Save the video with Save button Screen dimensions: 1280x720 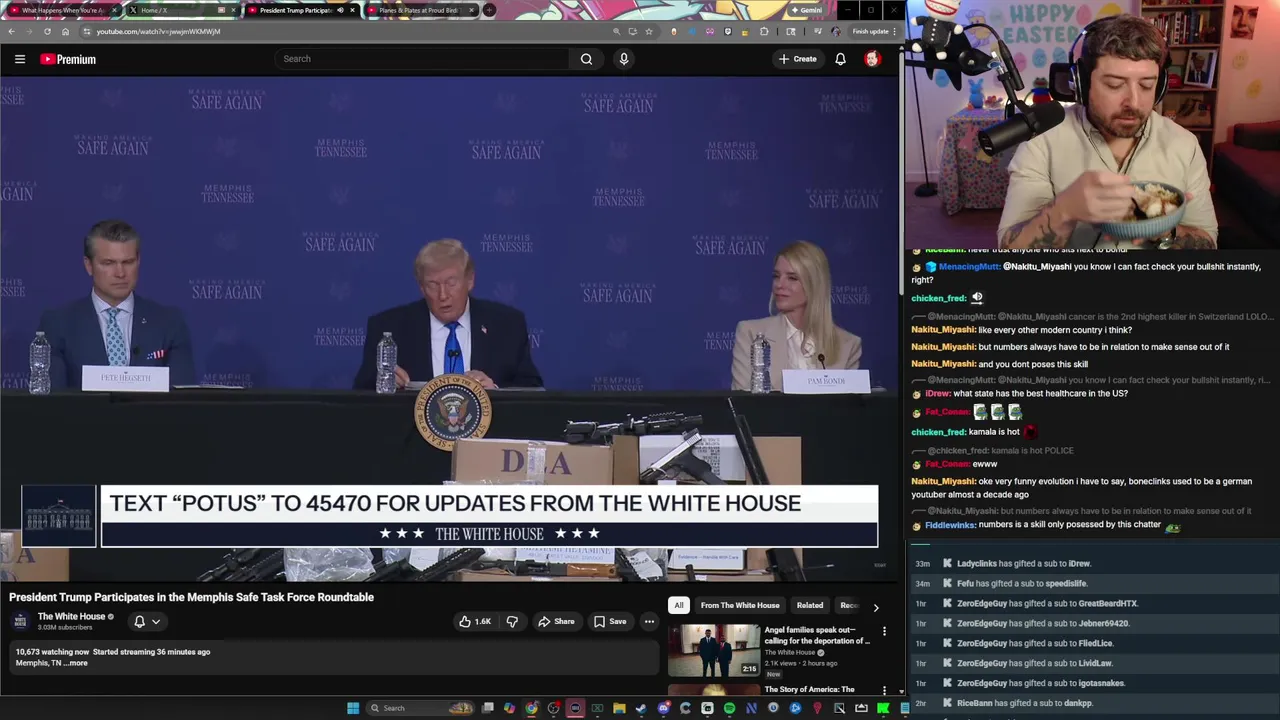click(x=610, y=621)
